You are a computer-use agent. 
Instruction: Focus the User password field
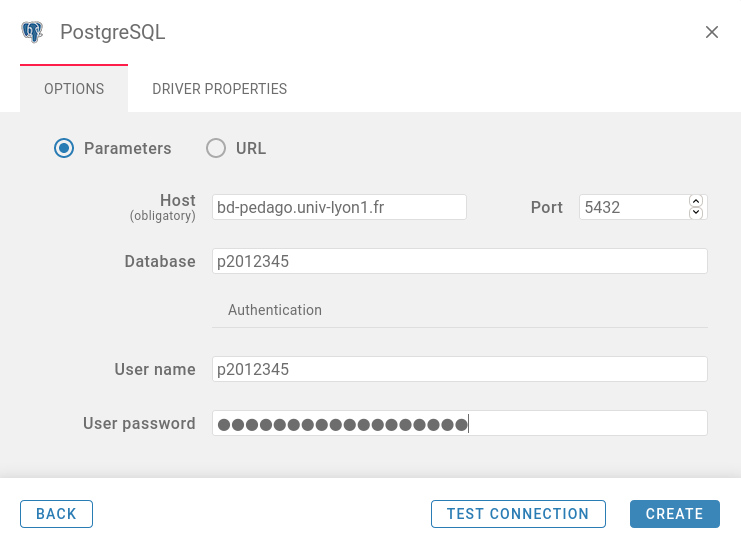pos(460,423)
